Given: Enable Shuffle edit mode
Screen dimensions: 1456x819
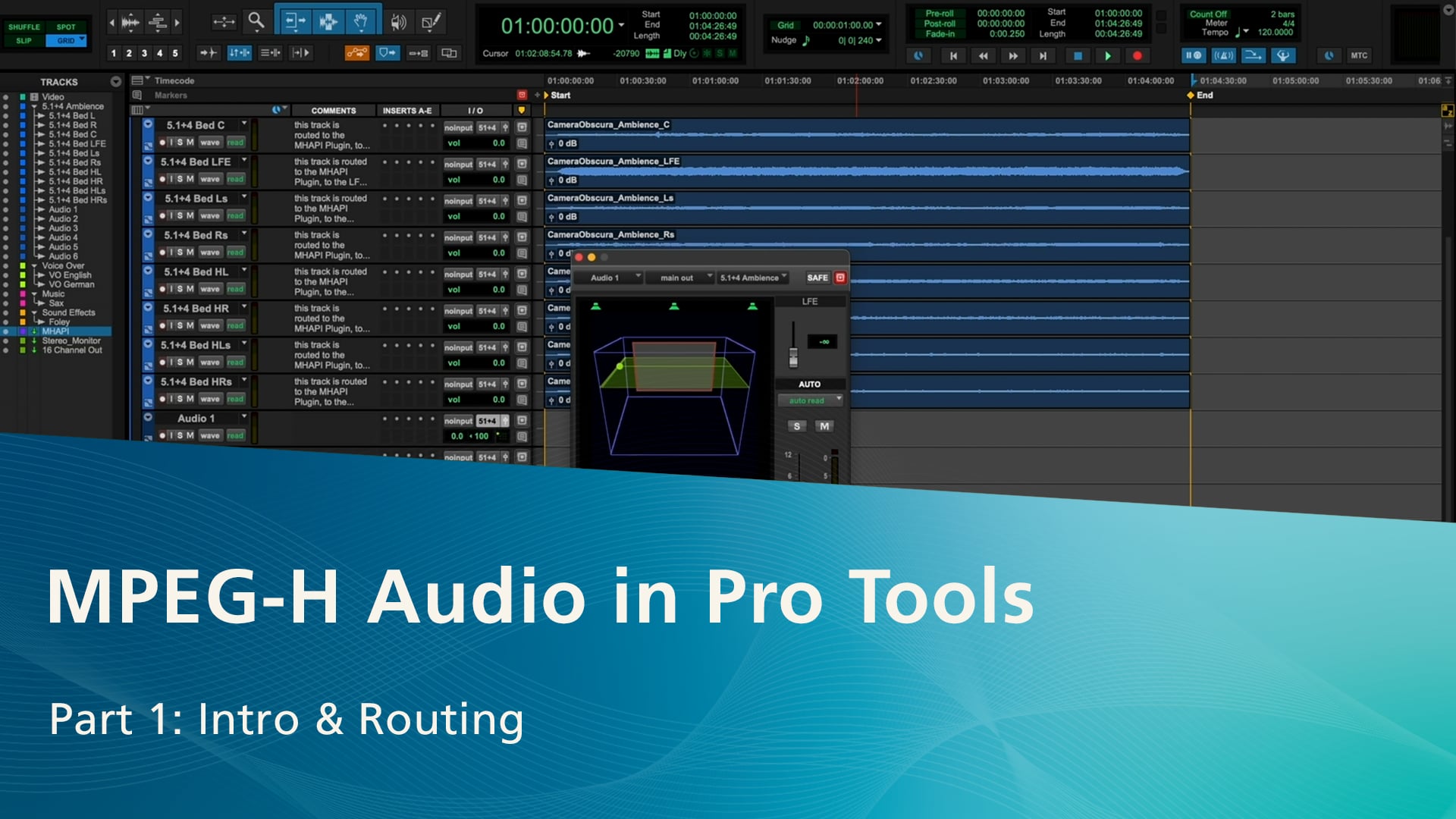Looking at the screenshot, I should pos(24,27).
